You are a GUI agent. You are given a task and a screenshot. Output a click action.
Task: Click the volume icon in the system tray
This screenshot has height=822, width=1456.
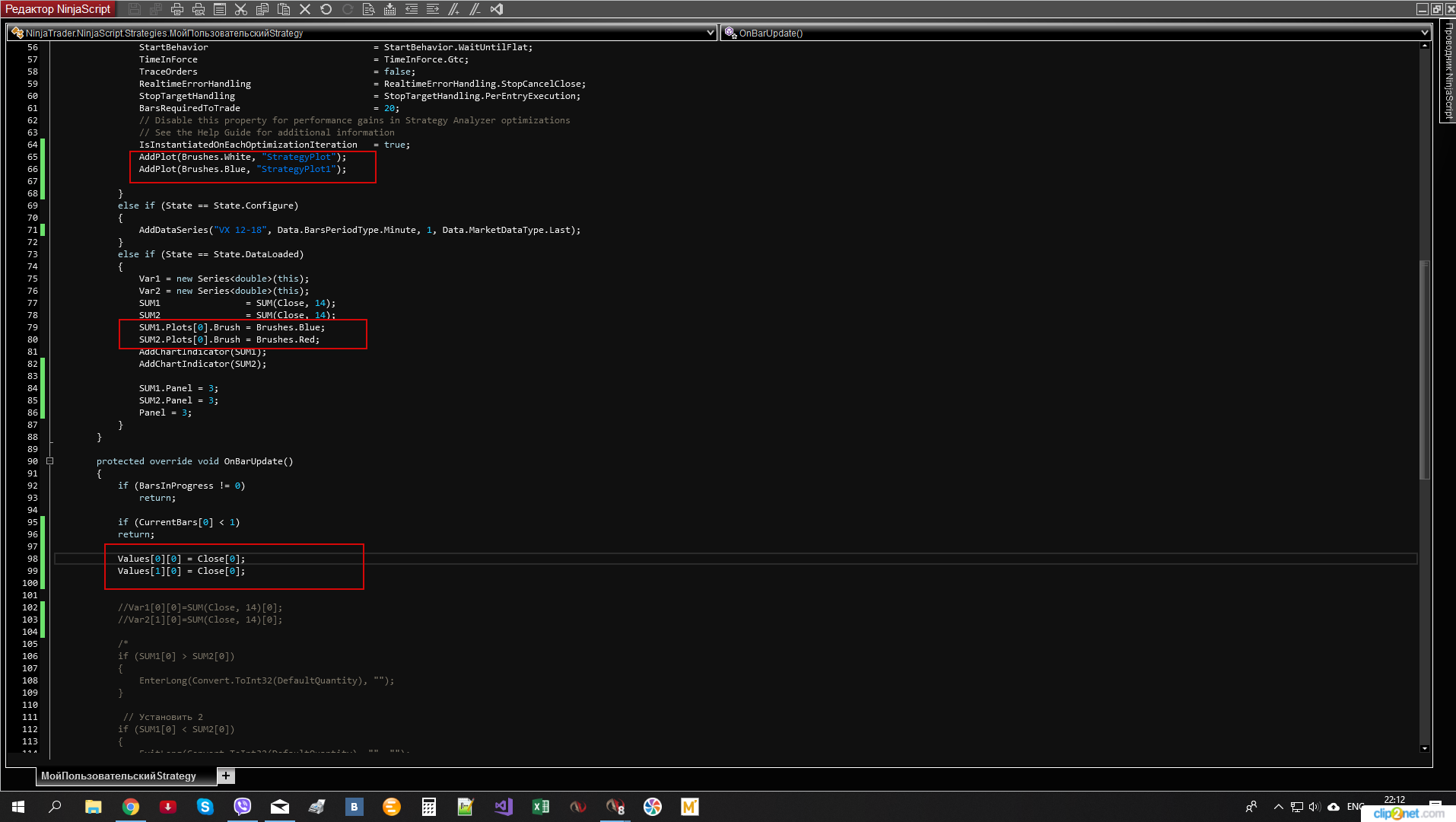1315,807
